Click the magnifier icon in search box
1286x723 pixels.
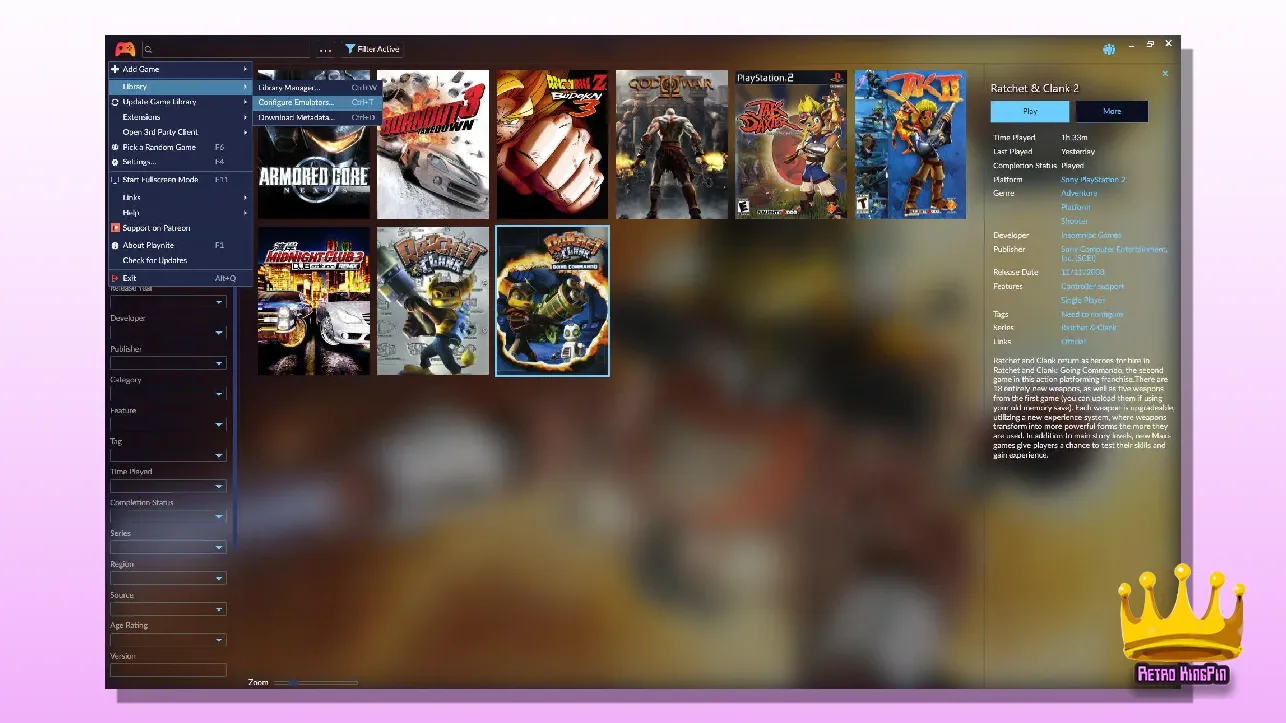coord(148,49)
